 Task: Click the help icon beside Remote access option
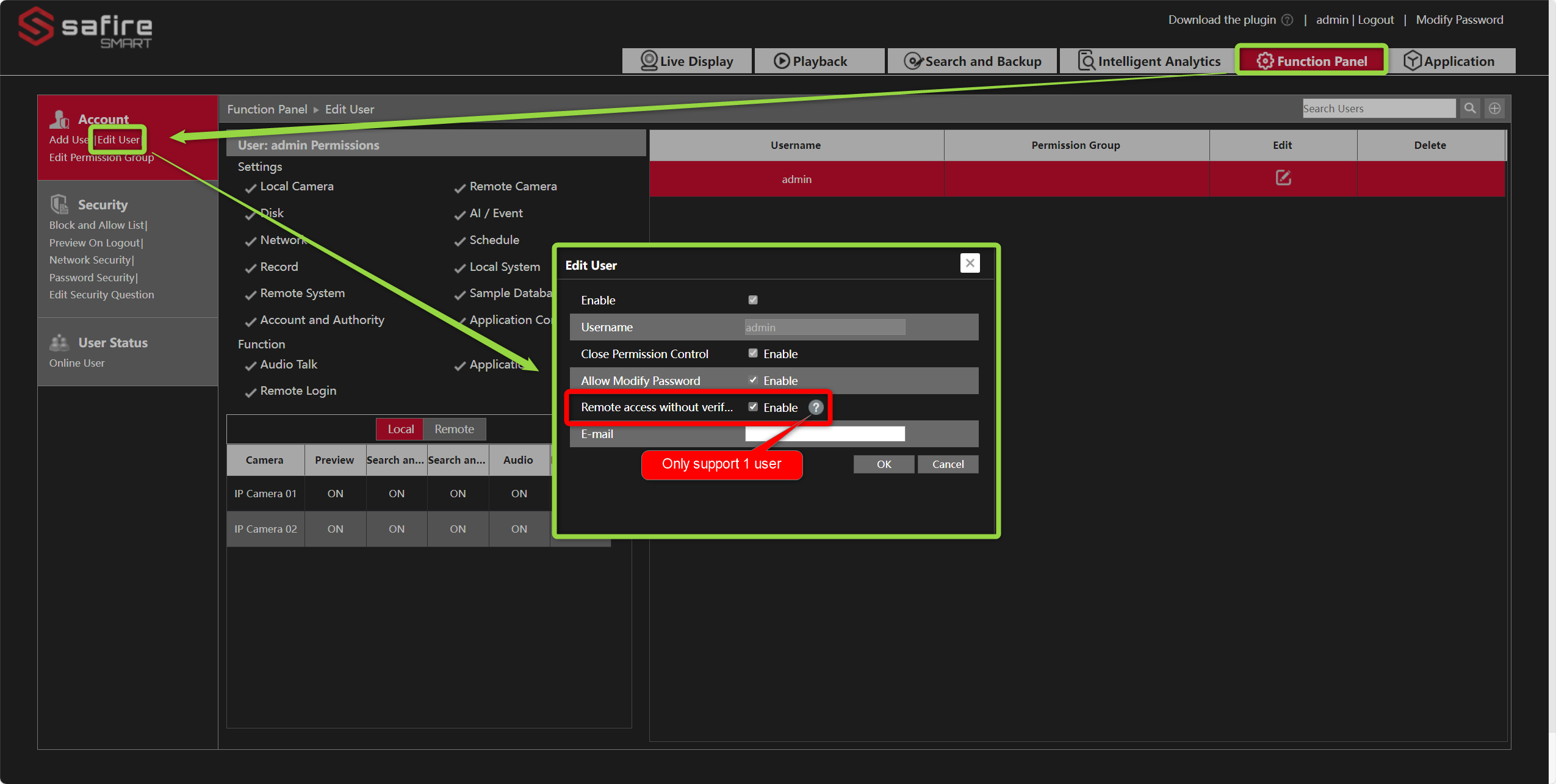point(815,407)
